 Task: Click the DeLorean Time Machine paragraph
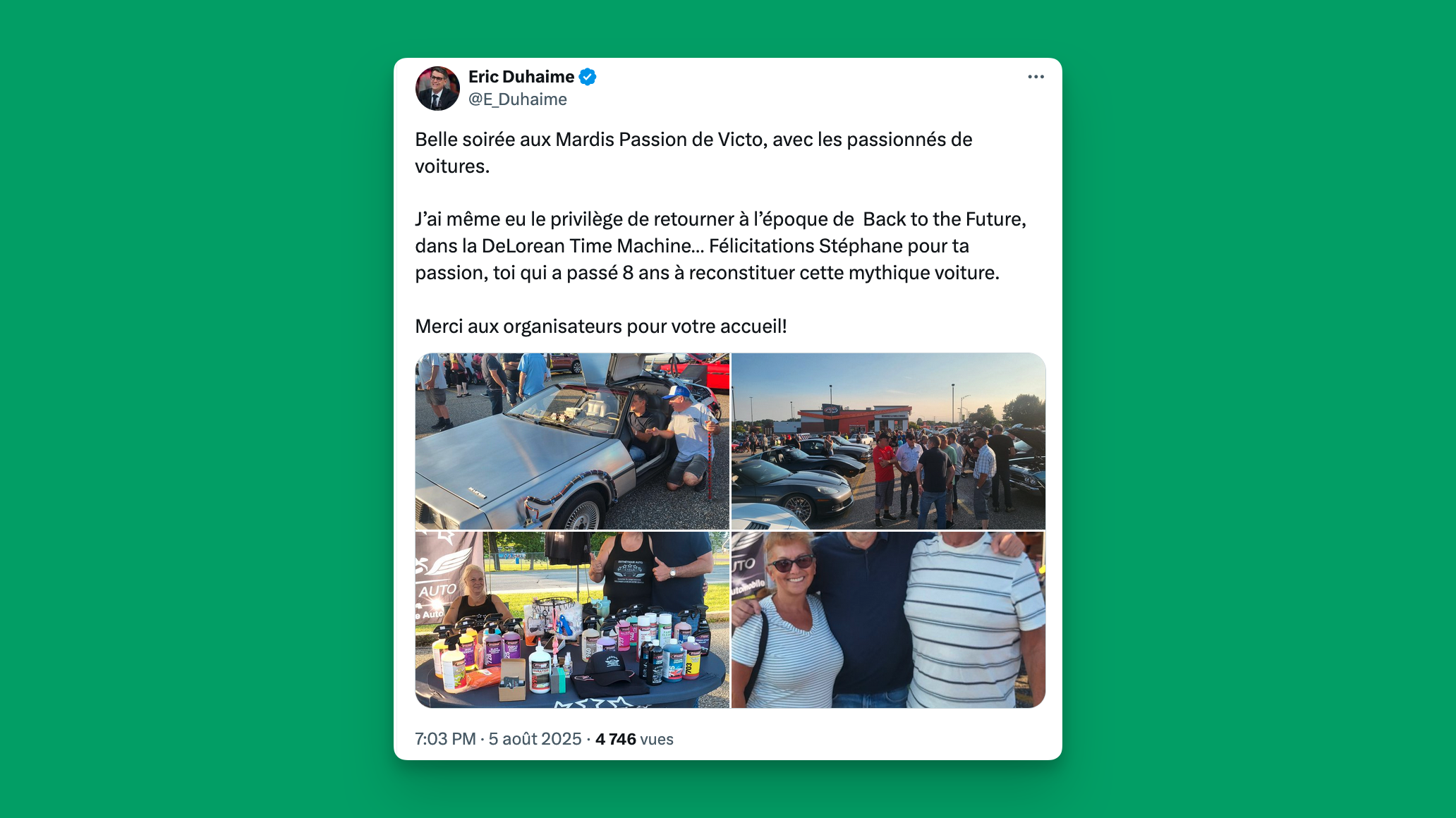click(720, 246)
